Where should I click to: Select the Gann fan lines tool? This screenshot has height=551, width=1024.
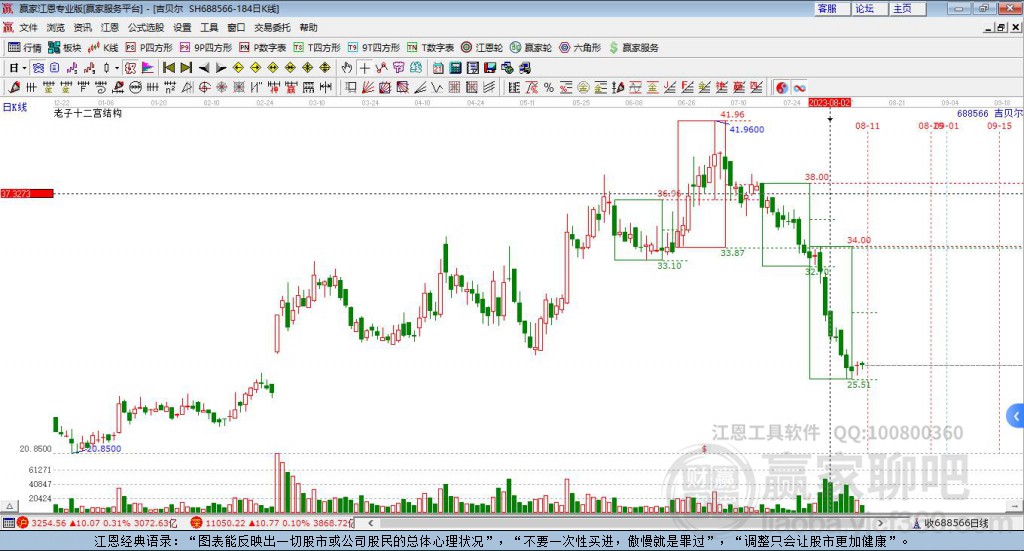[x=368, y=87]
